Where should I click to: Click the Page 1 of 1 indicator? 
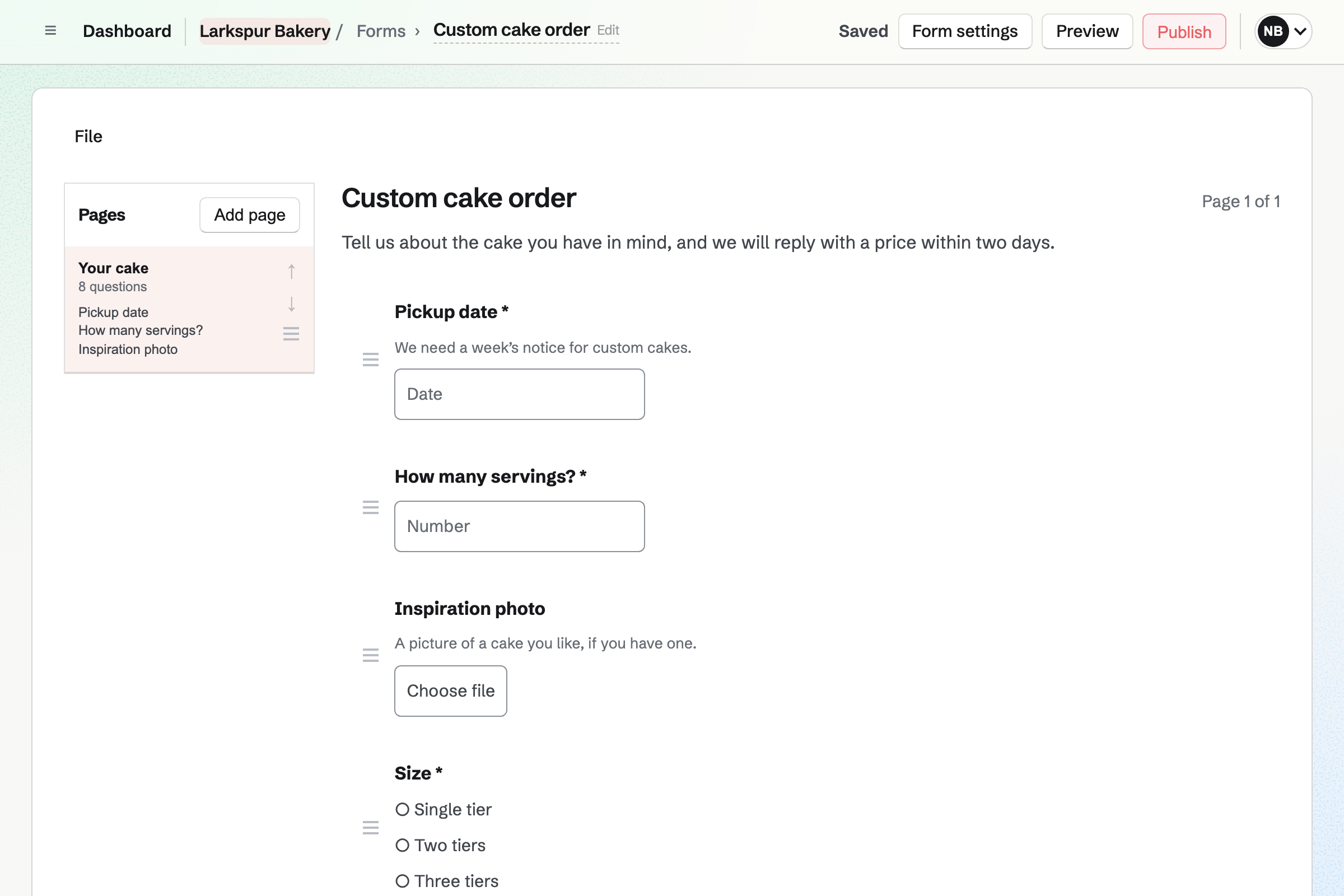(1240, 202)
